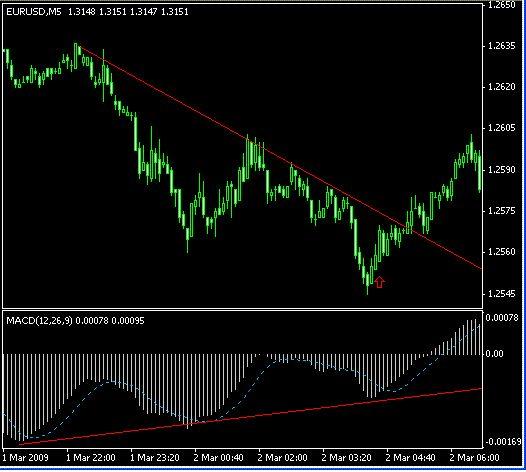
Task: Click the 1.2635 price scale label
Action: coord(501,46)
